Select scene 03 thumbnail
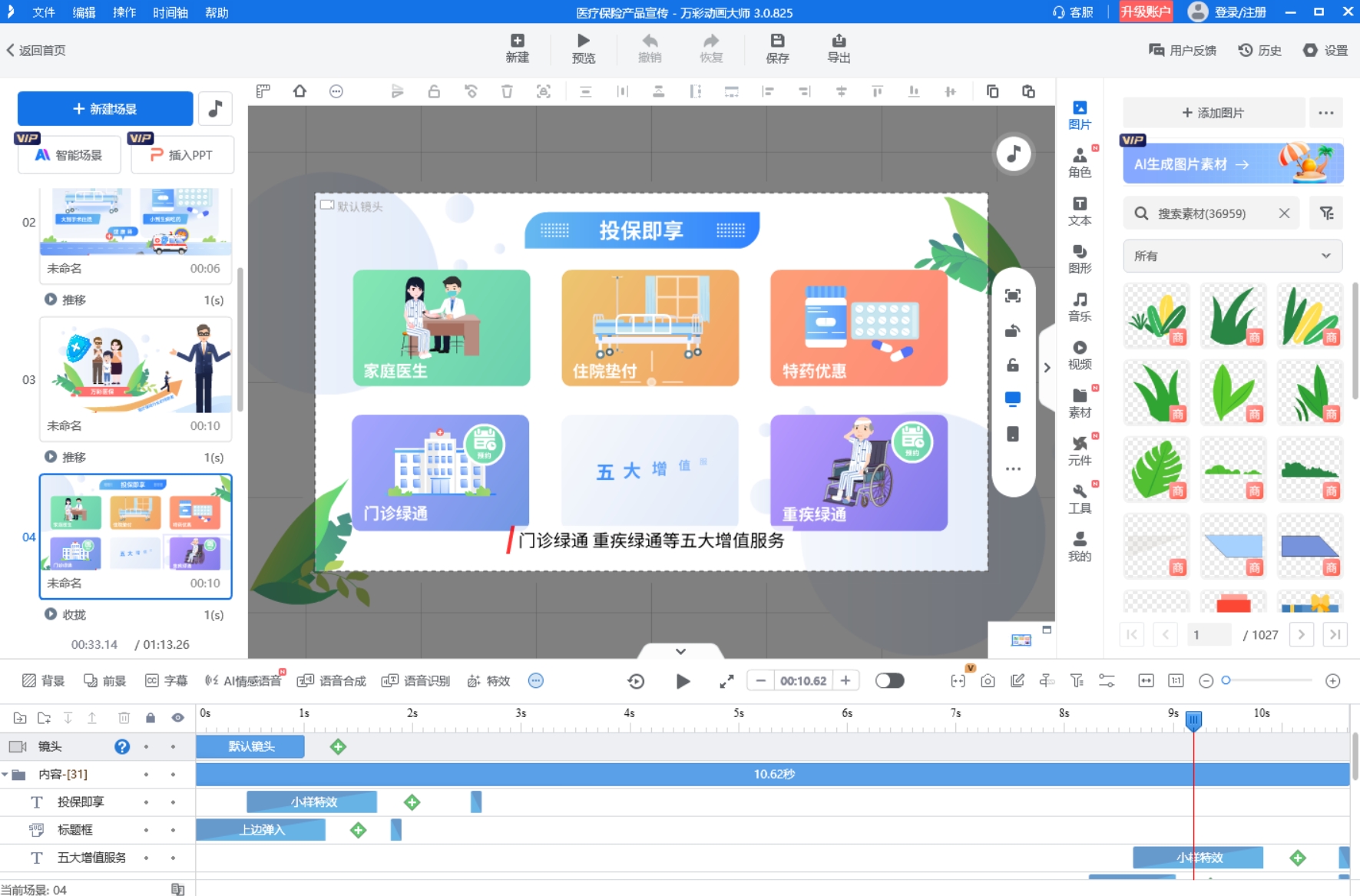Screen dimensions: 1360x896 pyautogui.click(x=136, y=369)
